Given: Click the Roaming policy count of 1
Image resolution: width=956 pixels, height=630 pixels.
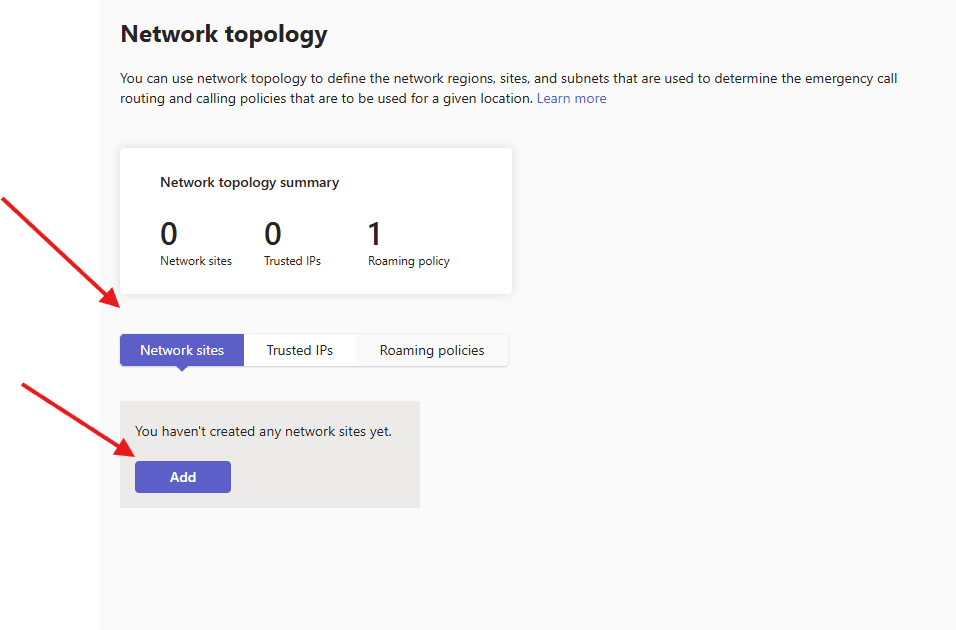Looking at the screenshot, I should (375, 234).
